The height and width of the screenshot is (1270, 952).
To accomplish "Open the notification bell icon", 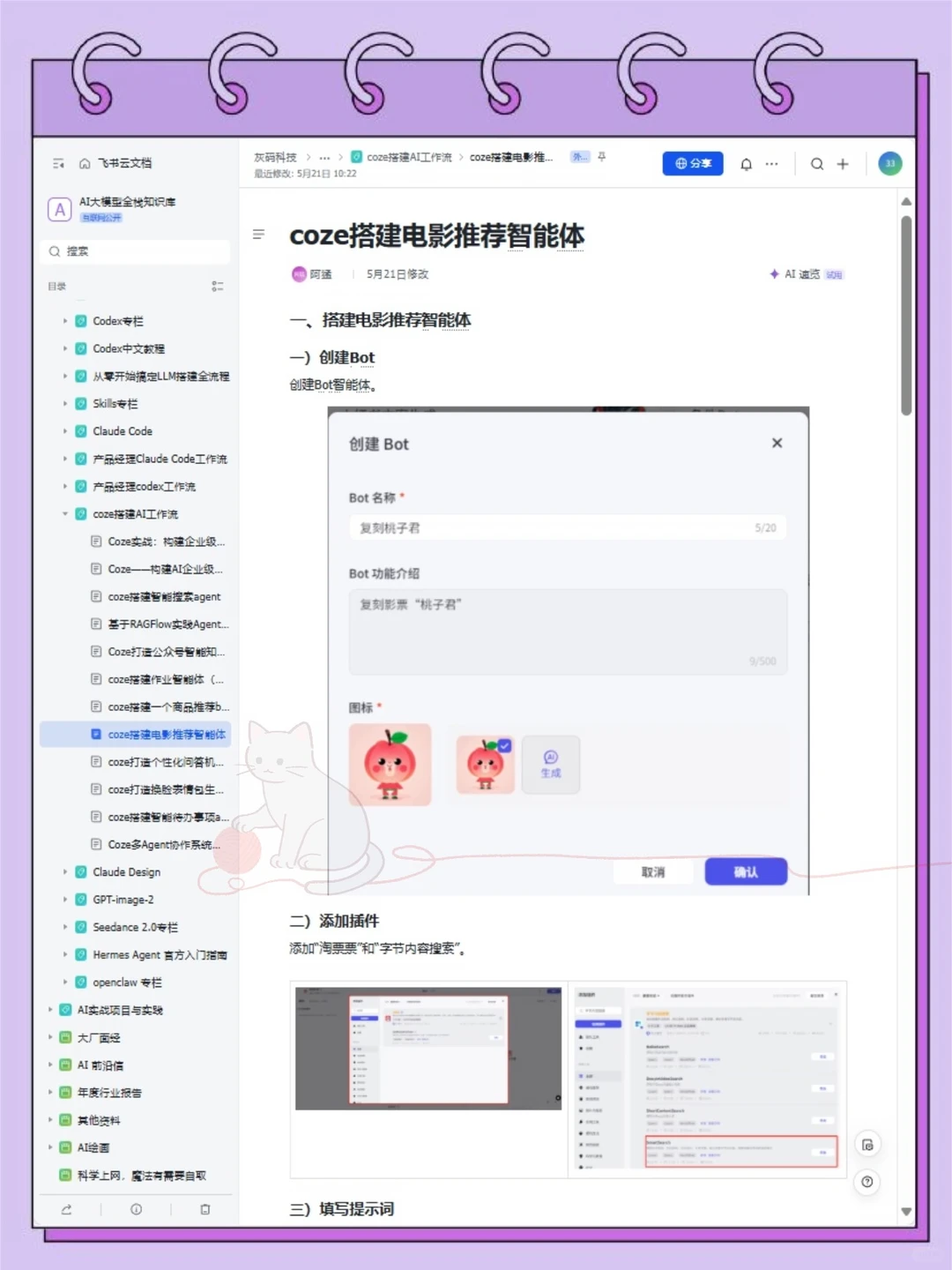I will (747, 164).
